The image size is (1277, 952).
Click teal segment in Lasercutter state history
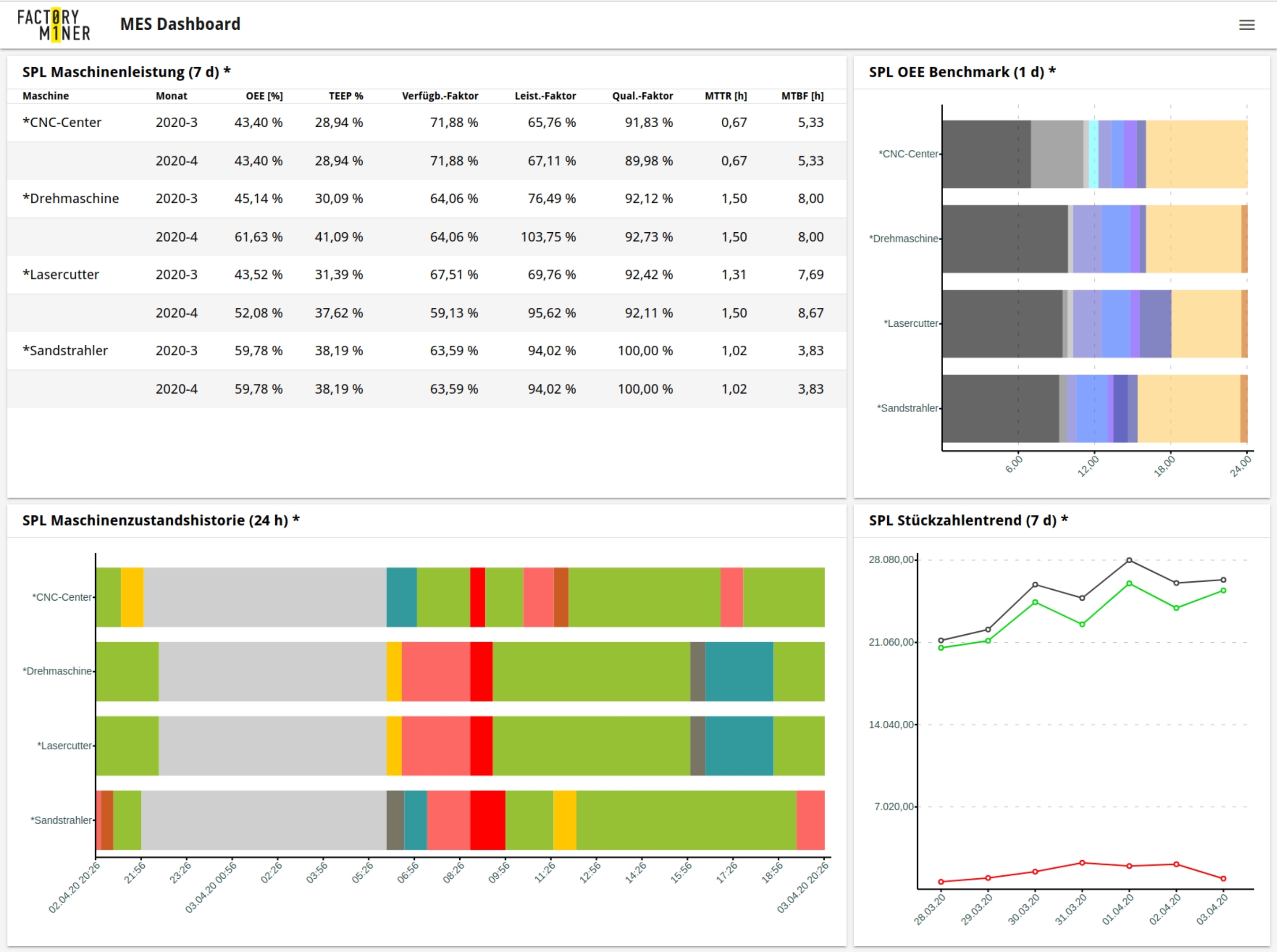tap(739, 746)
